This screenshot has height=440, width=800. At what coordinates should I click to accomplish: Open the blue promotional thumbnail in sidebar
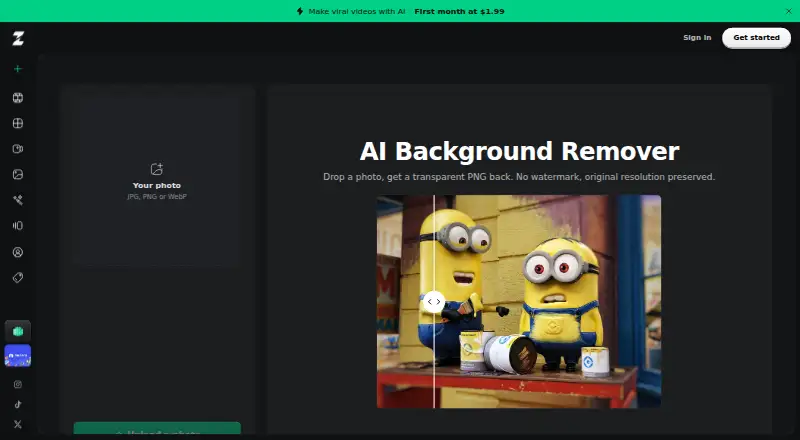point(18,356)
